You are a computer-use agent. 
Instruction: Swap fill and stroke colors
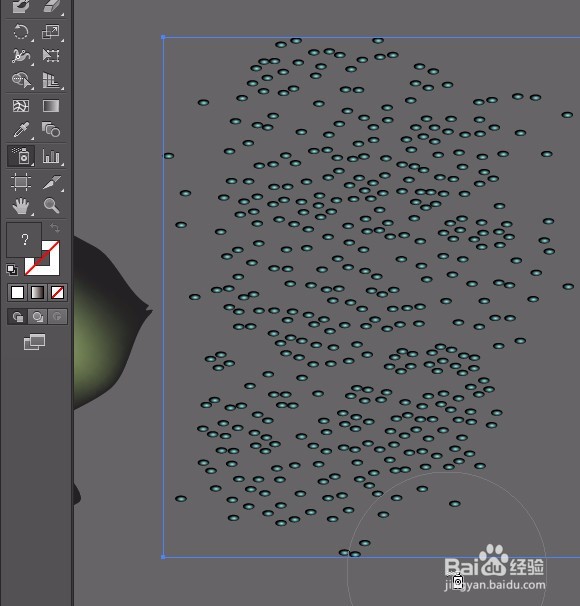coord(55,228)
